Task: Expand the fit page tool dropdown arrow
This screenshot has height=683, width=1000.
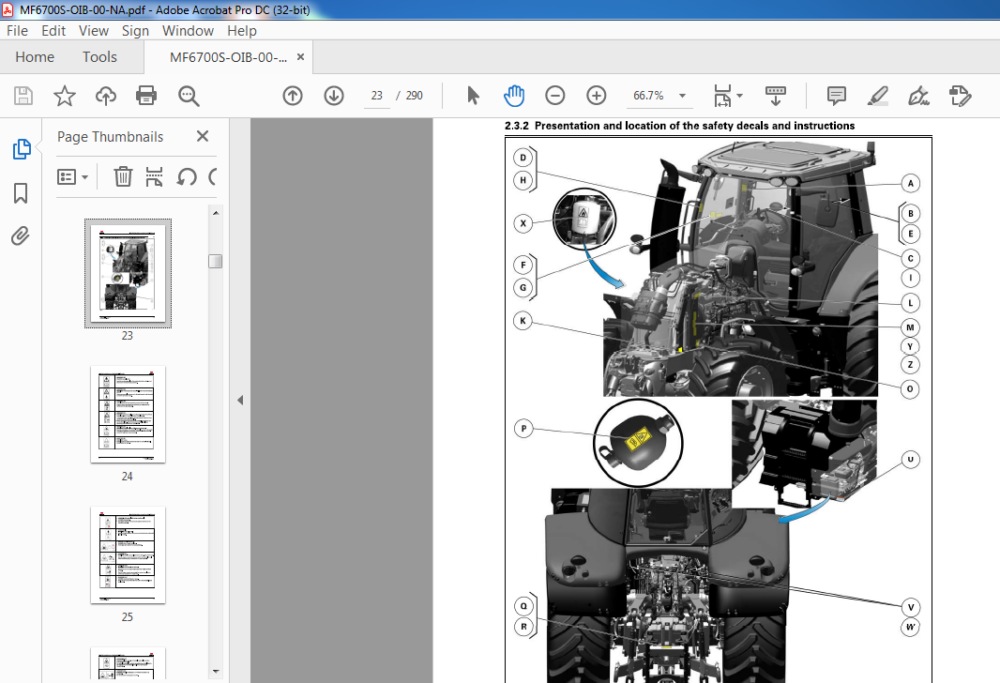Action: pos(740,96)
